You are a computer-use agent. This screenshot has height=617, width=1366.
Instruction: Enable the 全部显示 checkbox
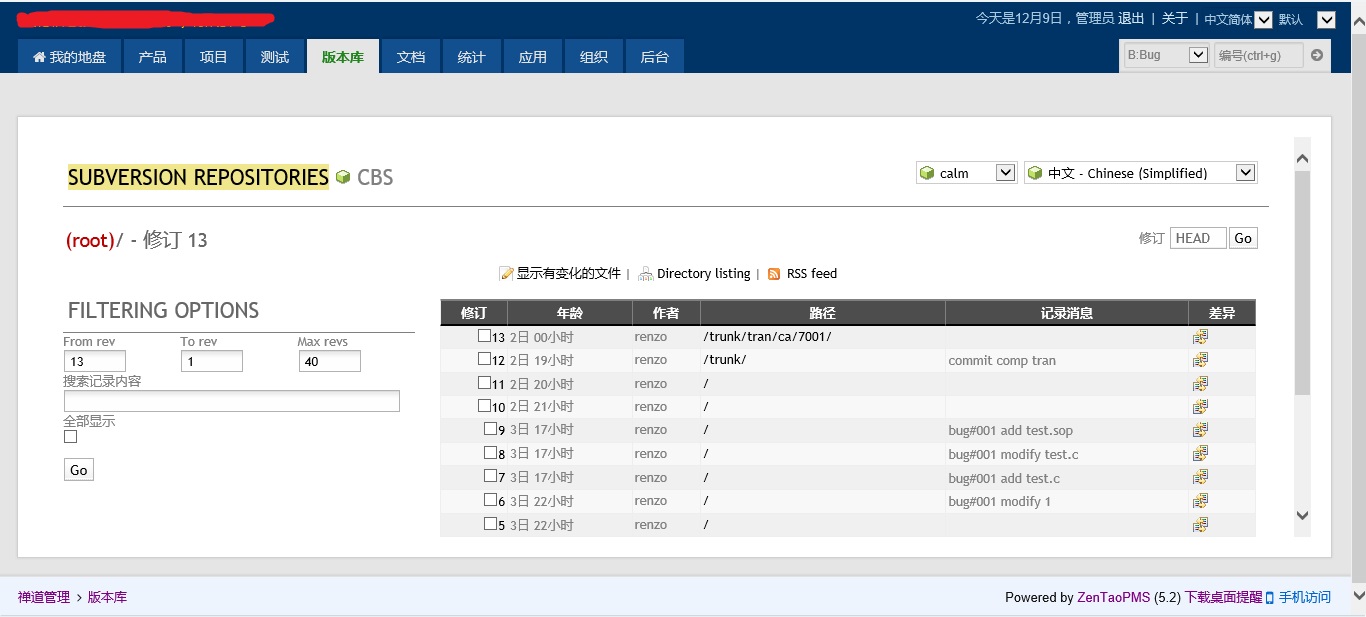pos(70,437)
